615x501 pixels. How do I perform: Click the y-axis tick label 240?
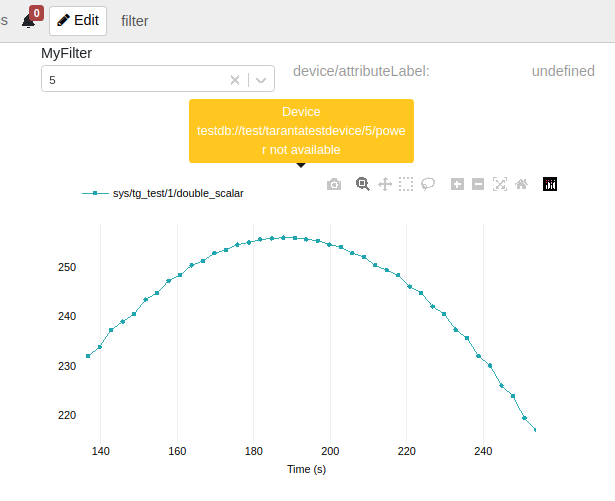67,316
